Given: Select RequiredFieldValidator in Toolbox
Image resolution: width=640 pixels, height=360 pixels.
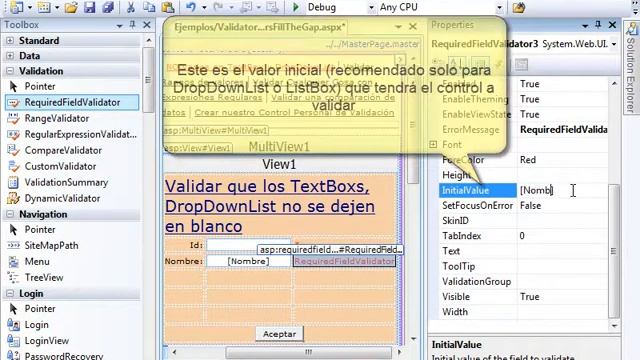Looking at the screenshot, I should coord(72,102).
